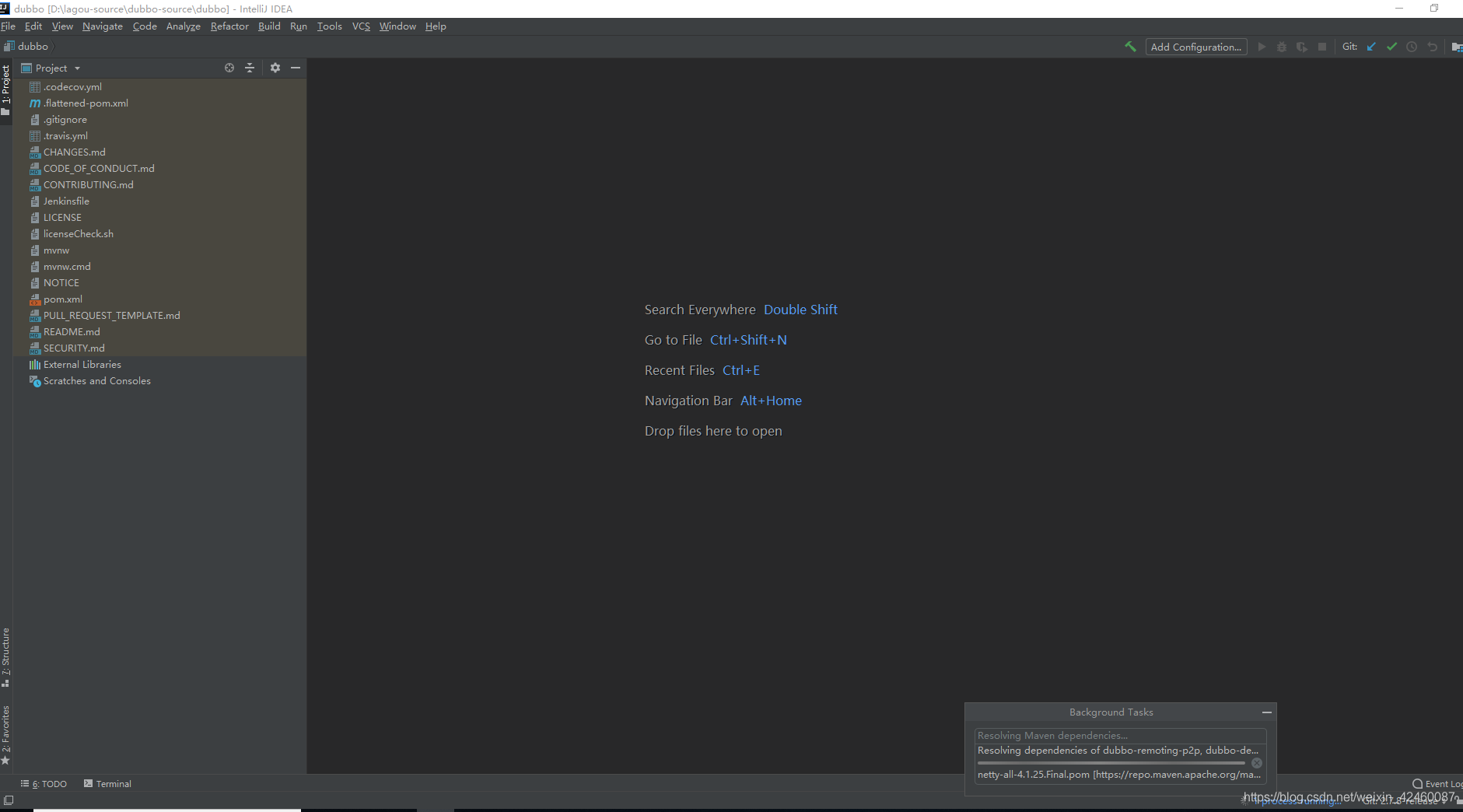Click the Git Show History clock icon
The width and height of the screenshot is (1463, 812).
coord(1412,47)
